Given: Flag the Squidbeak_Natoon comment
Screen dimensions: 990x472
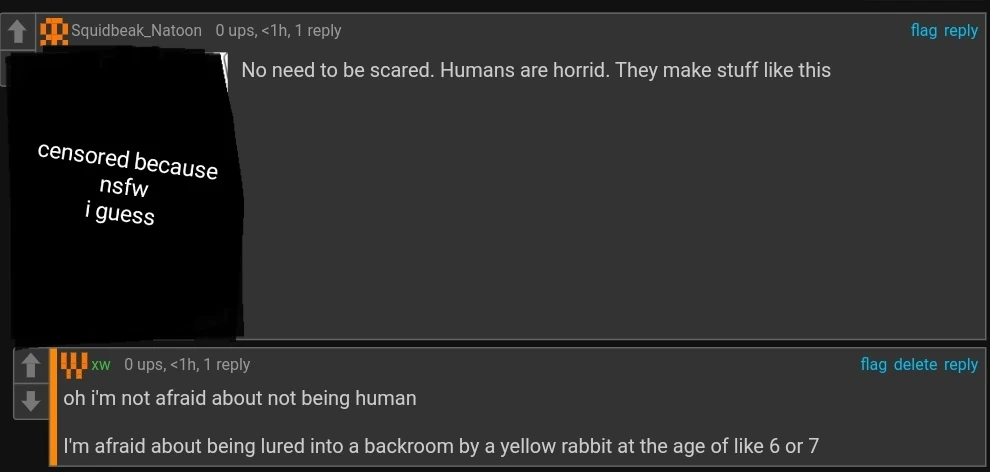Looking at the screenshot, I should (923, 30).
